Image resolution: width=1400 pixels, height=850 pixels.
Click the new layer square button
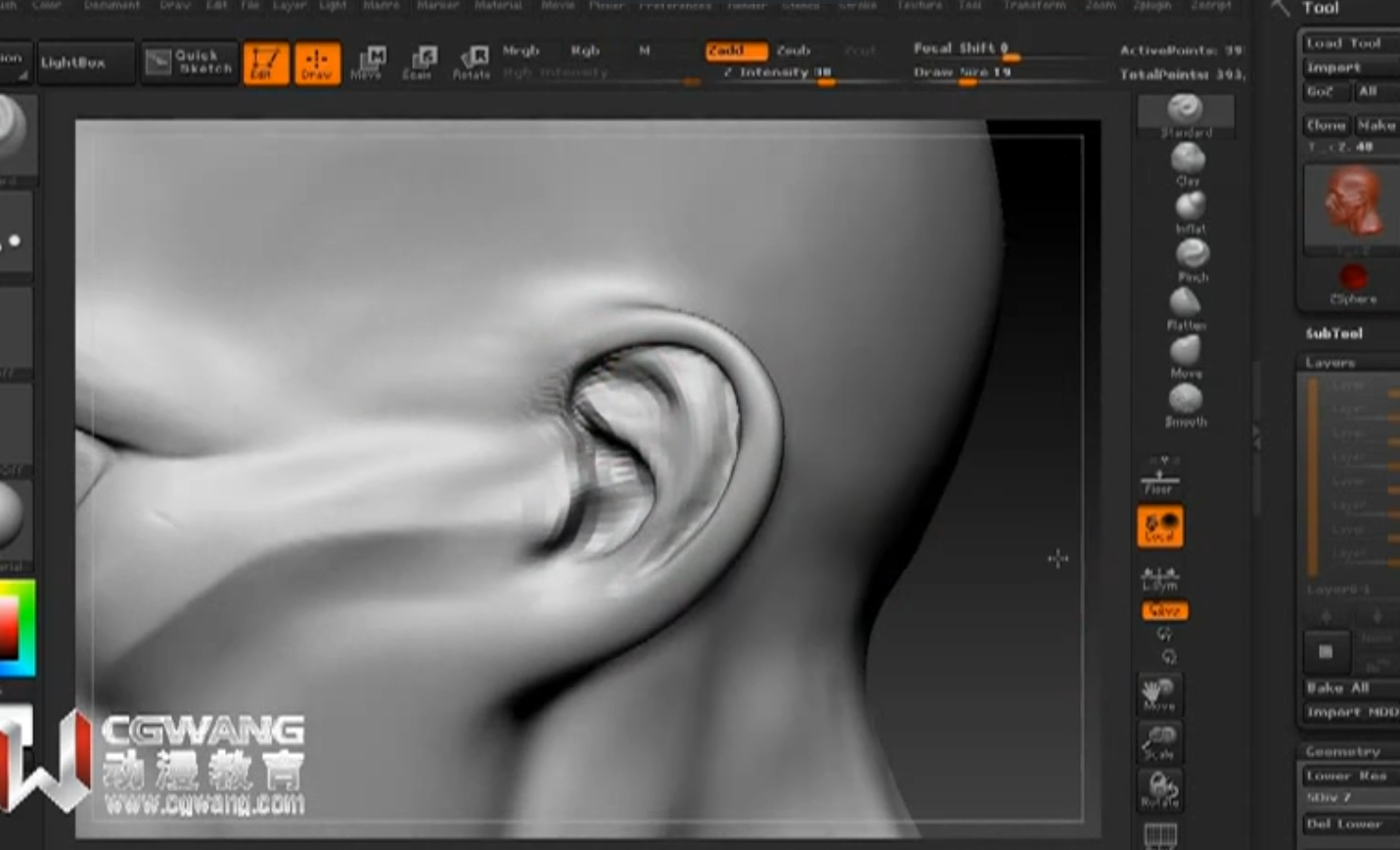[x=1327, y=651]
